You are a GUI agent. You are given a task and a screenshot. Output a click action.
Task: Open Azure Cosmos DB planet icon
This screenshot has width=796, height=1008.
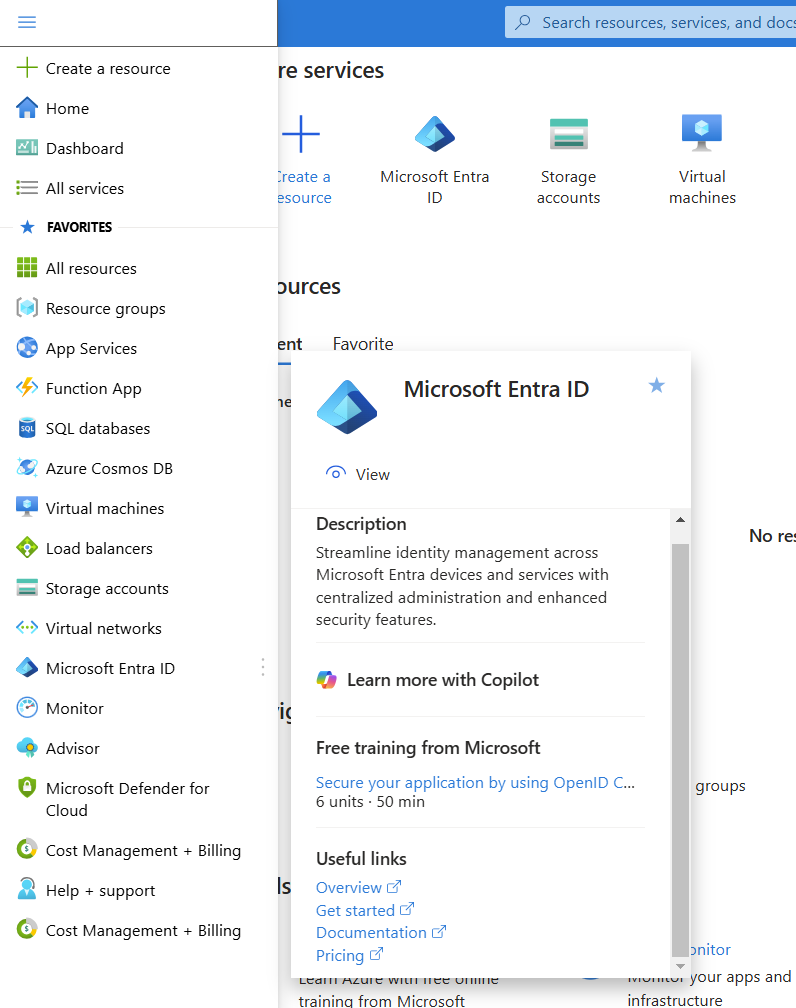point(26,468)
